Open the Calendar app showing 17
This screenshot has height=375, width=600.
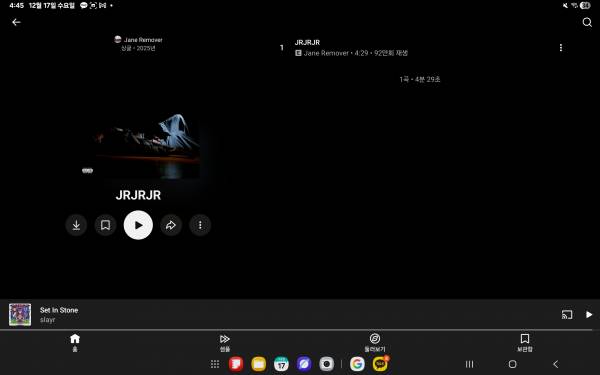[281, 364]
